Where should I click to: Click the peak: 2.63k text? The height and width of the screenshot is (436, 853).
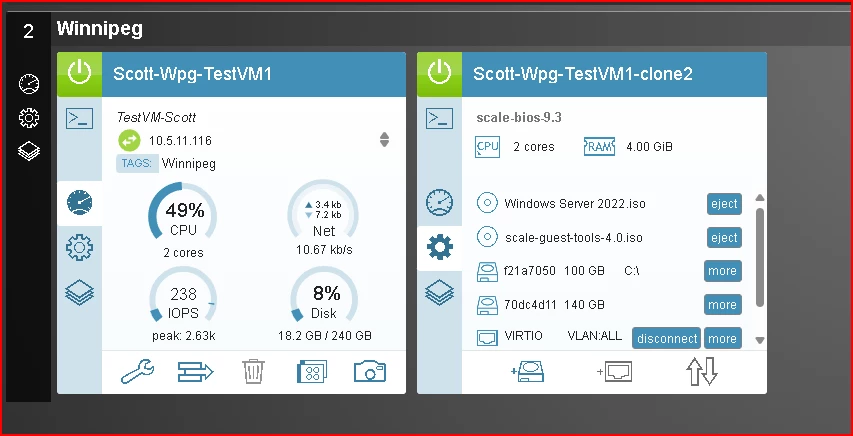tap(183, 336)
